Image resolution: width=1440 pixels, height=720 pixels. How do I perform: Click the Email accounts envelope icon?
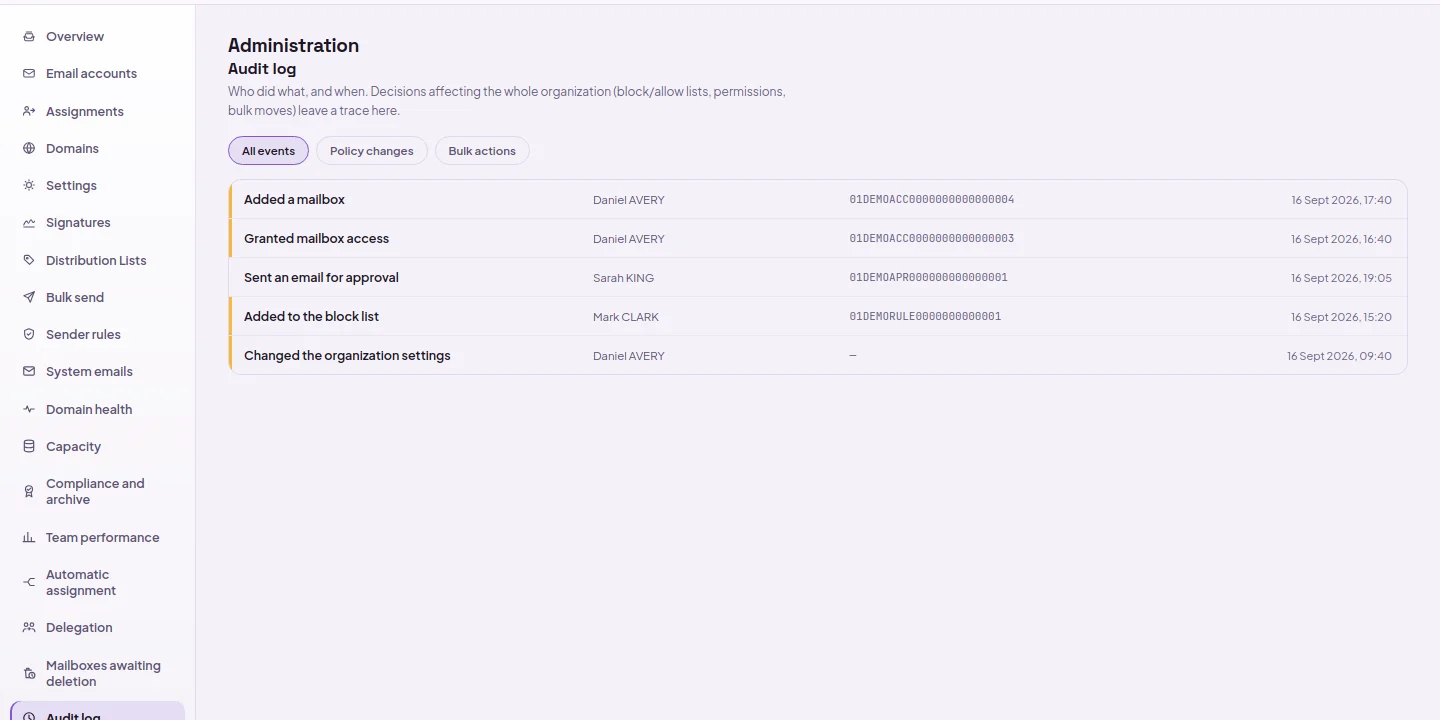pyautogui.click(x=29, y=74)
